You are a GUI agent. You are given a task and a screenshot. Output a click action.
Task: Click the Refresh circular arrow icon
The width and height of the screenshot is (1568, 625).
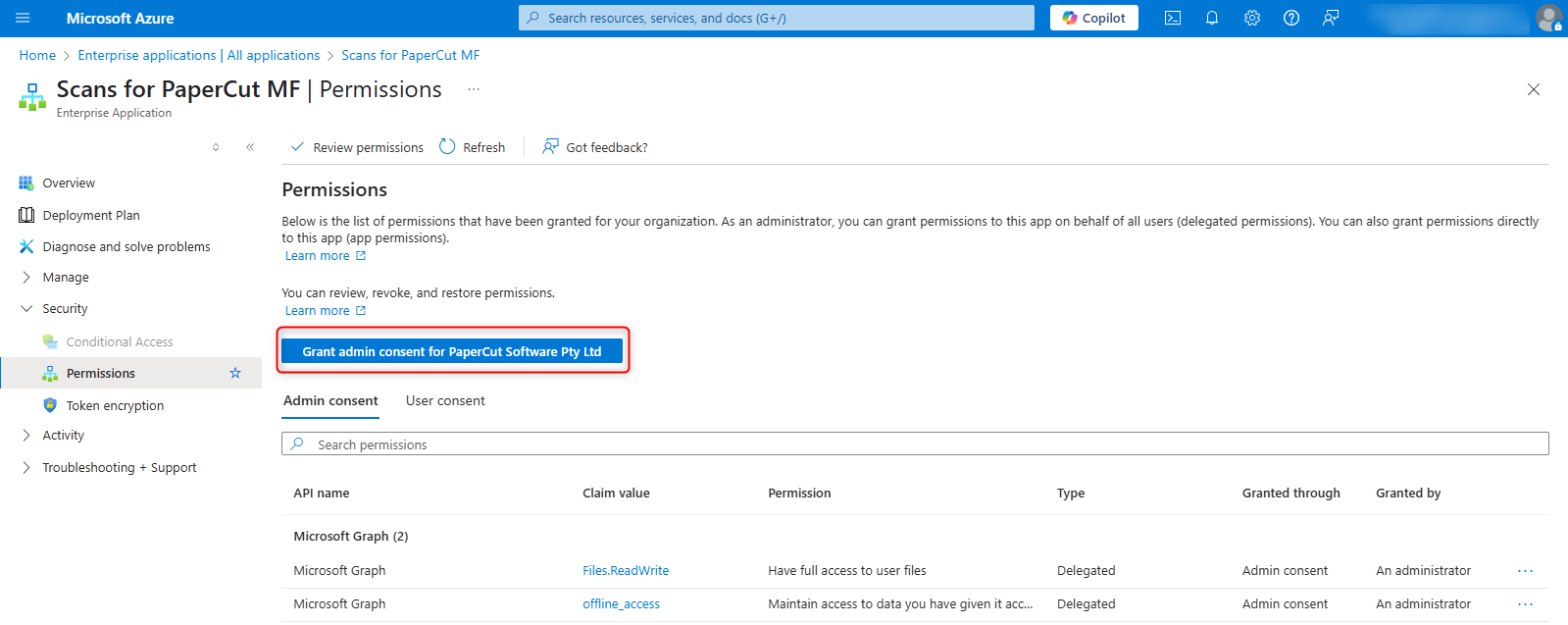tap(447, 146)
